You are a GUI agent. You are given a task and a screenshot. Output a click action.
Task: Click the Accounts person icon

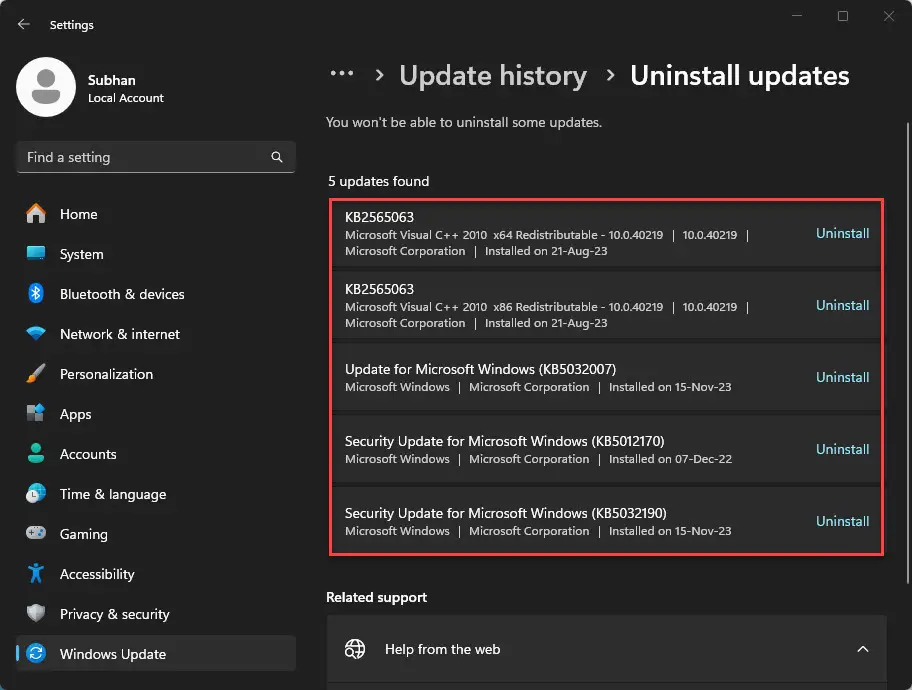click(x=35, y=453)
